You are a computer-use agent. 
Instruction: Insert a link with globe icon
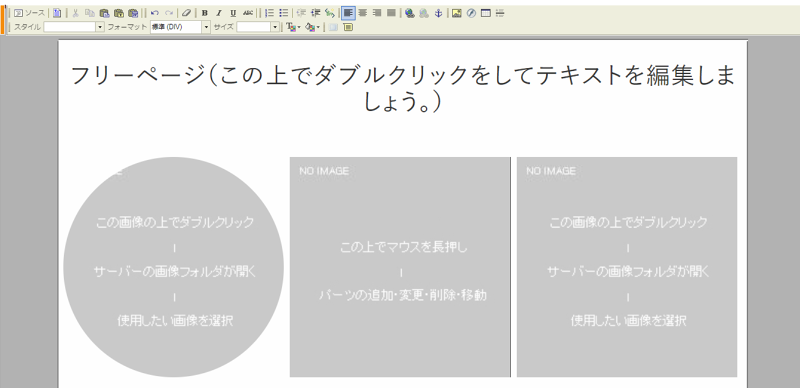(409, 13)
